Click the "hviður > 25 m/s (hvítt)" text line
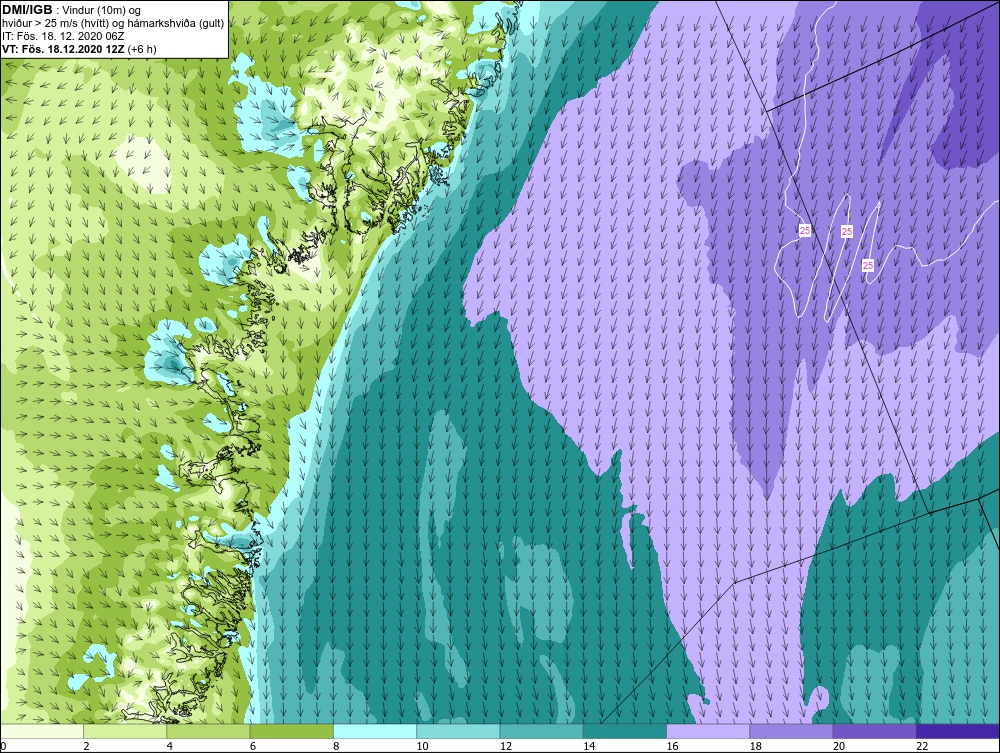This screenshot has width=1000, height=753. pyautogui.click(x=55, y=24)
